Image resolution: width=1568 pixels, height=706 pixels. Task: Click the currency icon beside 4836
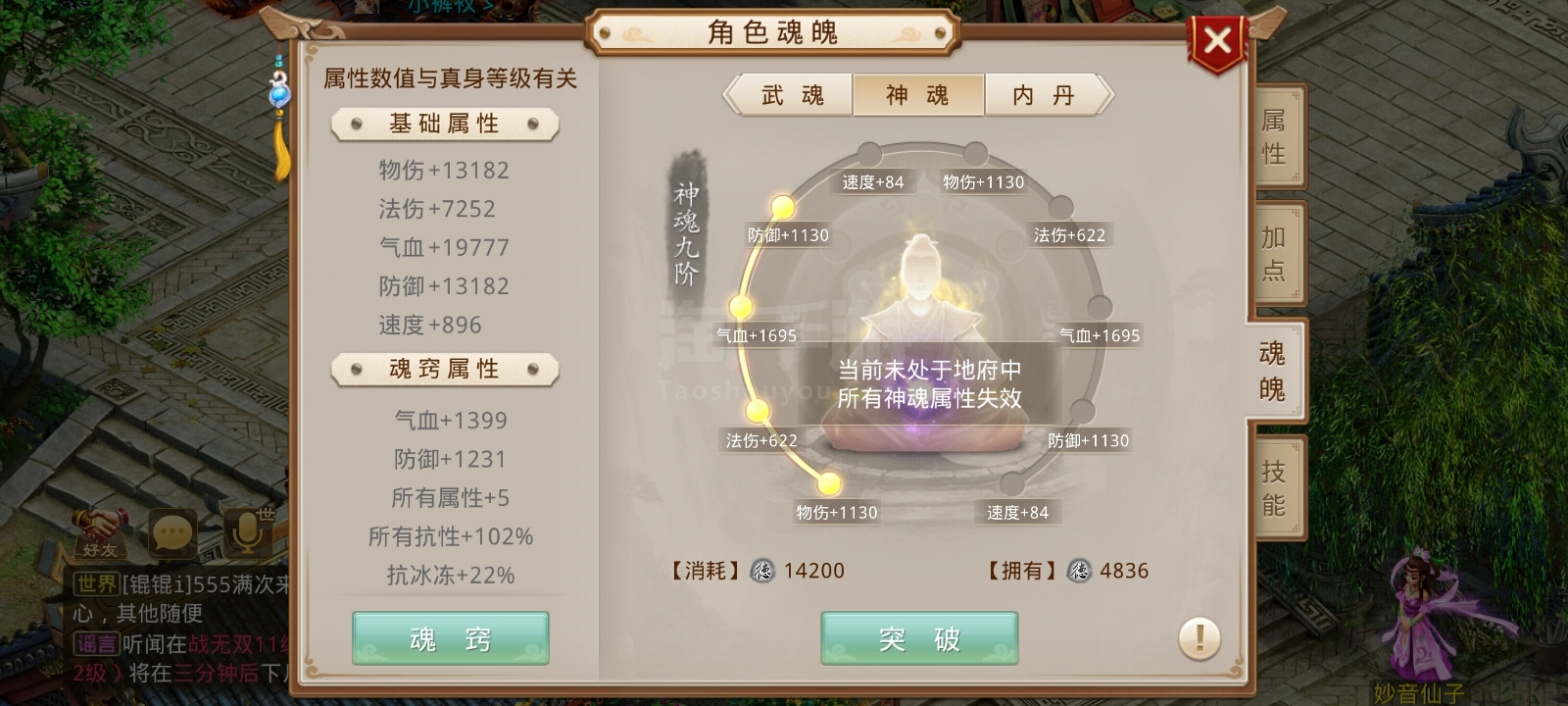pos(1079,571)
